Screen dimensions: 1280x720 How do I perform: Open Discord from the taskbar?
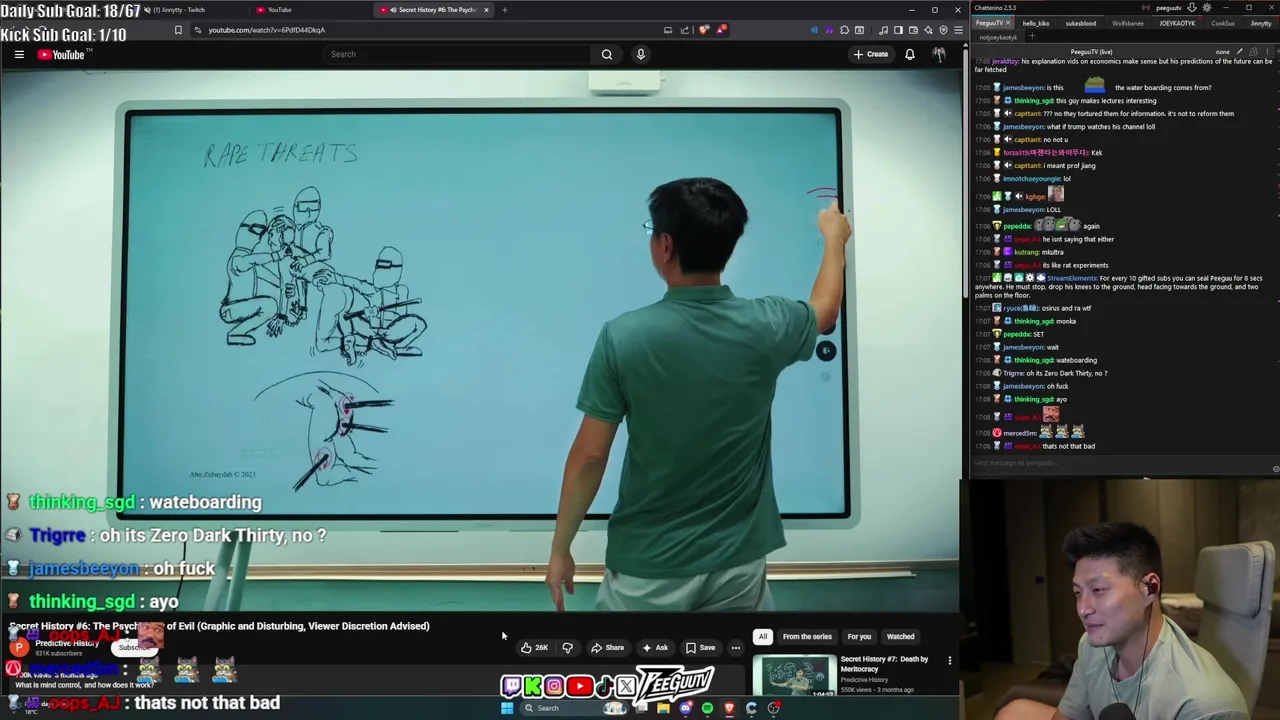coord(685,708)
